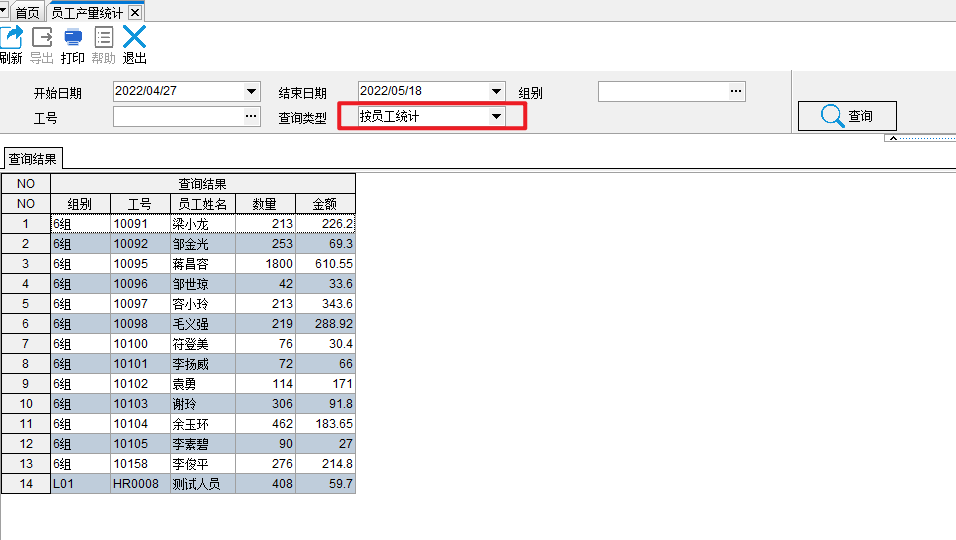Select the cell with name 李扬威
This screenshot has height=540, width=956.
[202, 364]
